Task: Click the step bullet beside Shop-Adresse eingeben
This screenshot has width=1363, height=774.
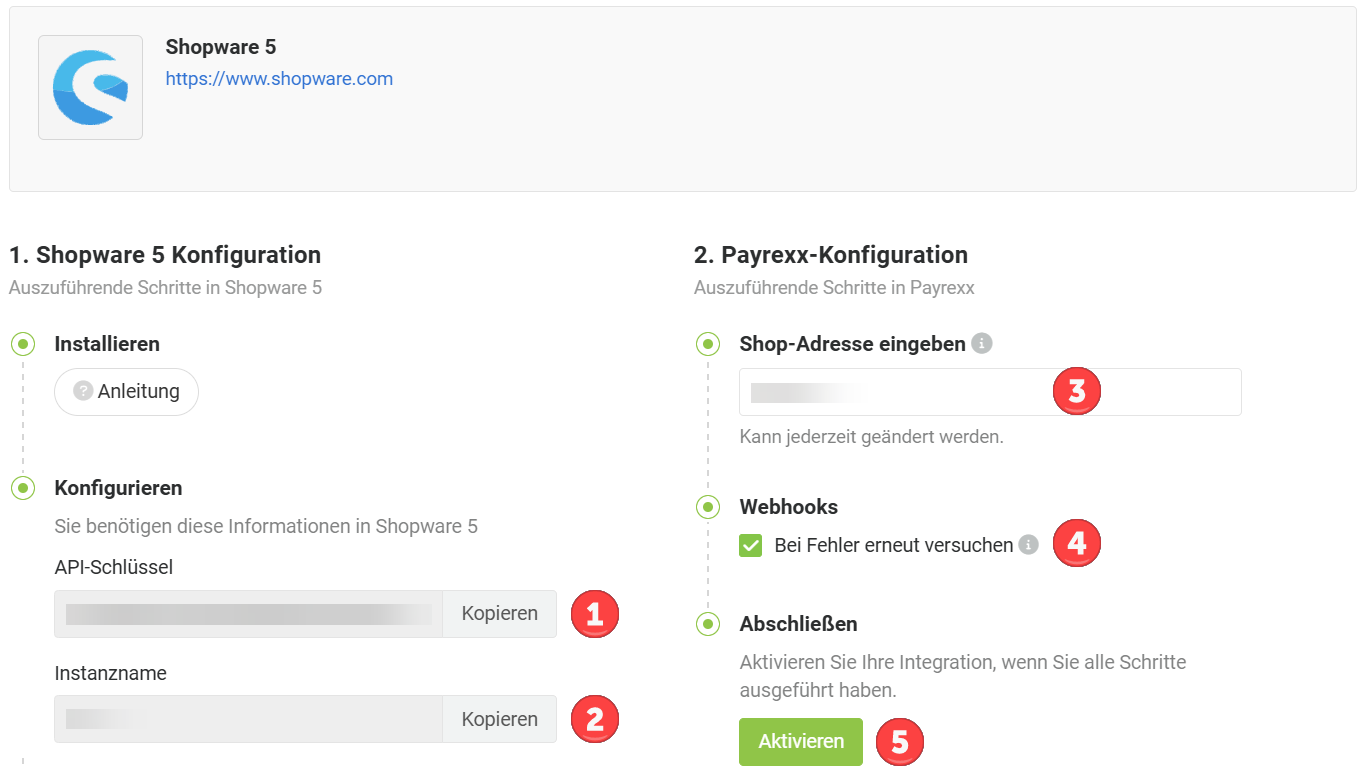Action: pos(708,344)
